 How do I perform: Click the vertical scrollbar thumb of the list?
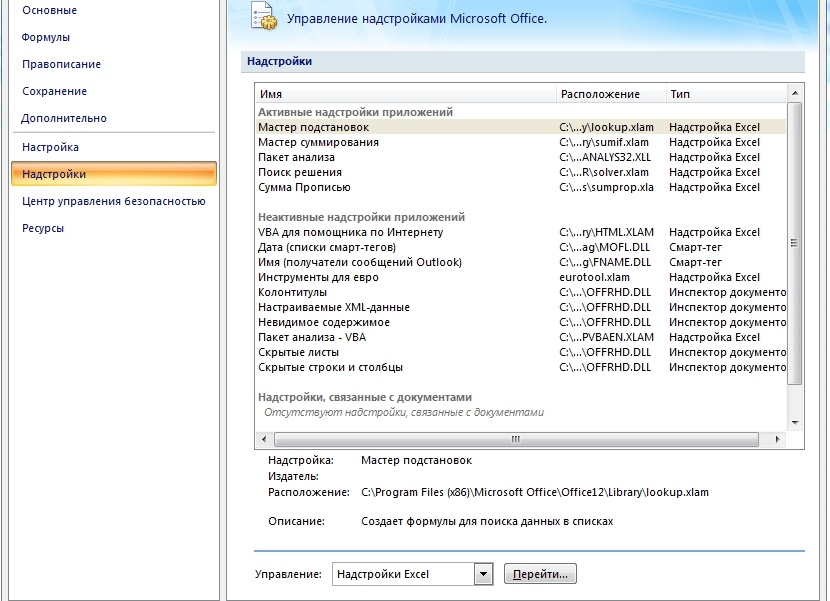point(795,243)
